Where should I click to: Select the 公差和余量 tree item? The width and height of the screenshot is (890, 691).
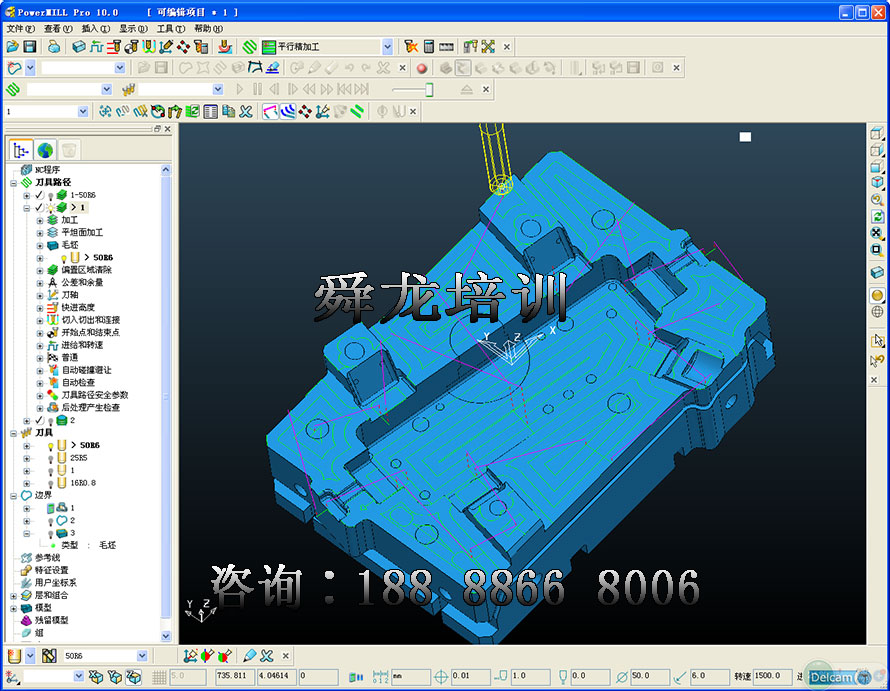pyautogui.click(x=82, y=282)
